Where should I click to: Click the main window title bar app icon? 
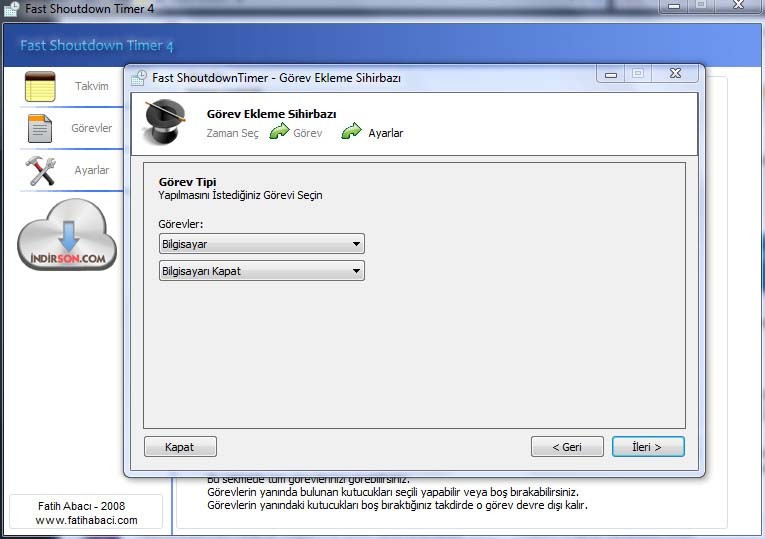pos(11,9)
